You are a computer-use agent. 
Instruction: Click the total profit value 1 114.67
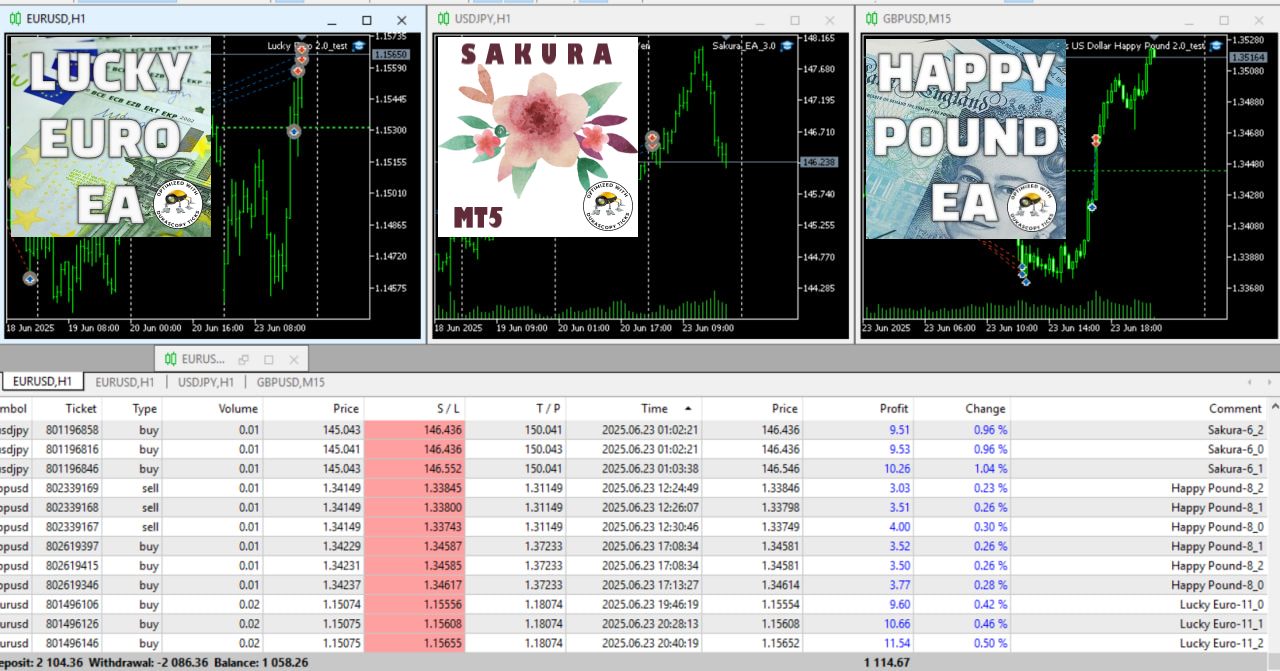887,662
